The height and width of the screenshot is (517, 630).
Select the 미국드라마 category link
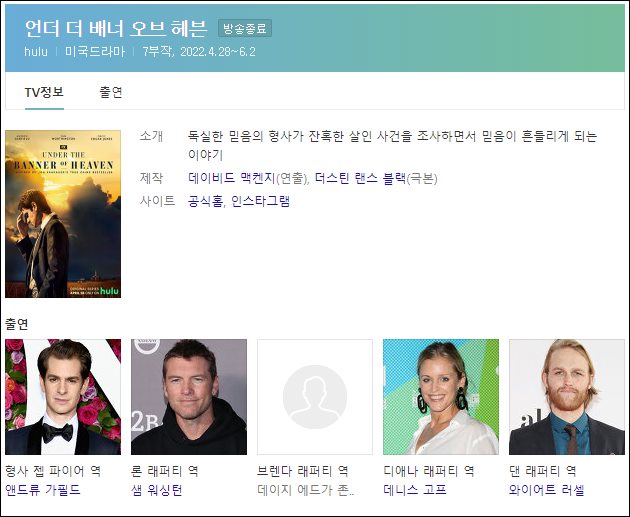click(94, 52)
